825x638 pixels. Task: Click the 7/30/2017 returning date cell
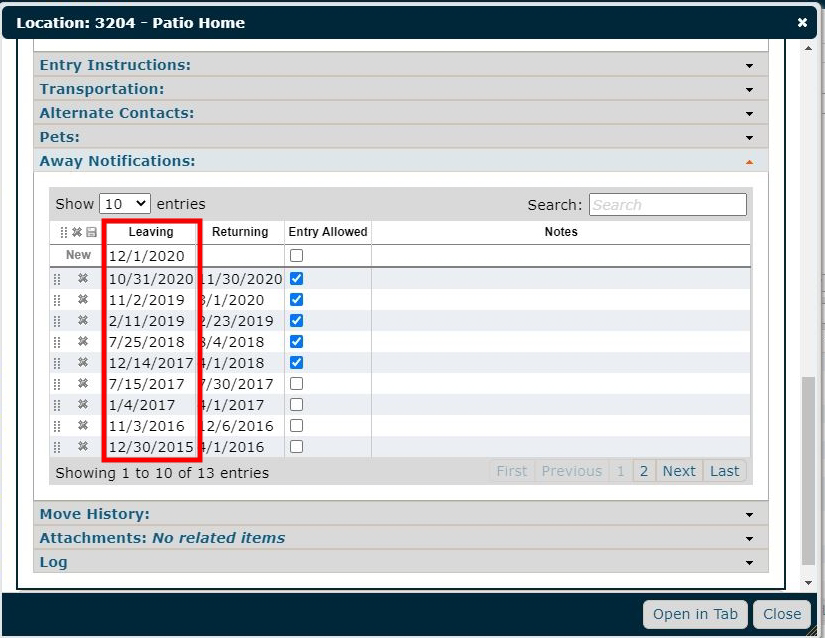point(242,384)
